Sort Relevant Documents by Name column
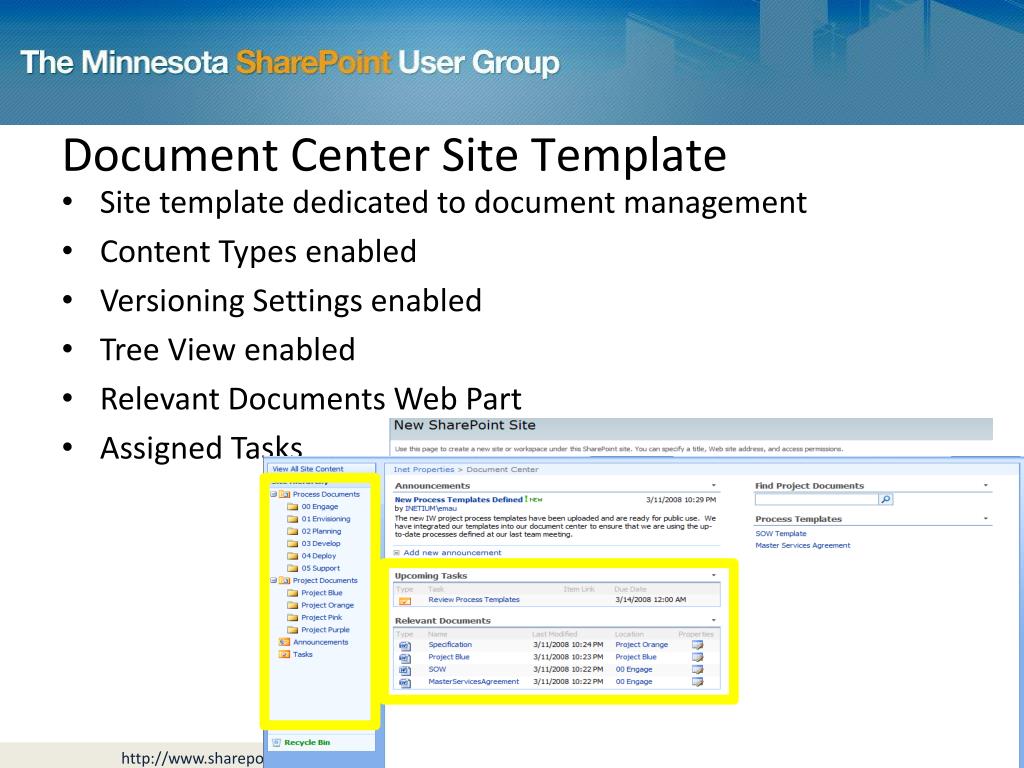The height and width of the screenshot is (768, 1024). tap(438, 634)
